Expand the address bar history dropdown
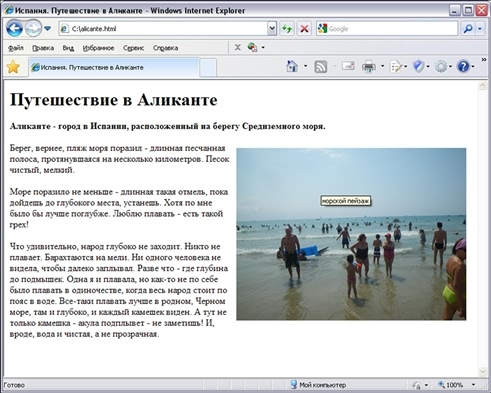 [x=272, y=29]
